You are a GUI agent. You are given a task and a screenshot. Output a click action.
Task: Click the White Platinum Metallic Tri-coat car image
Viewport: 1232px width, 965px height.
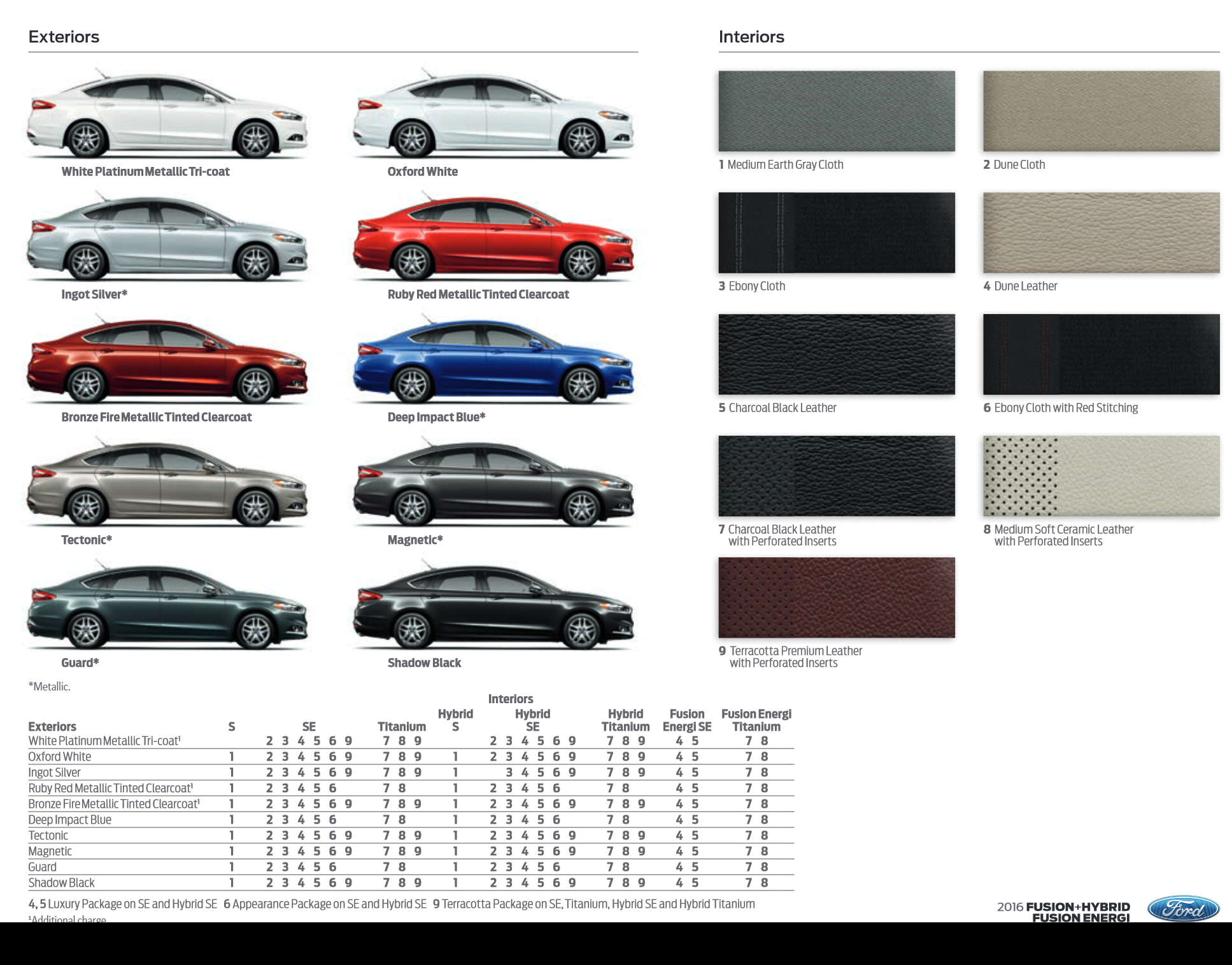[167, 113]
